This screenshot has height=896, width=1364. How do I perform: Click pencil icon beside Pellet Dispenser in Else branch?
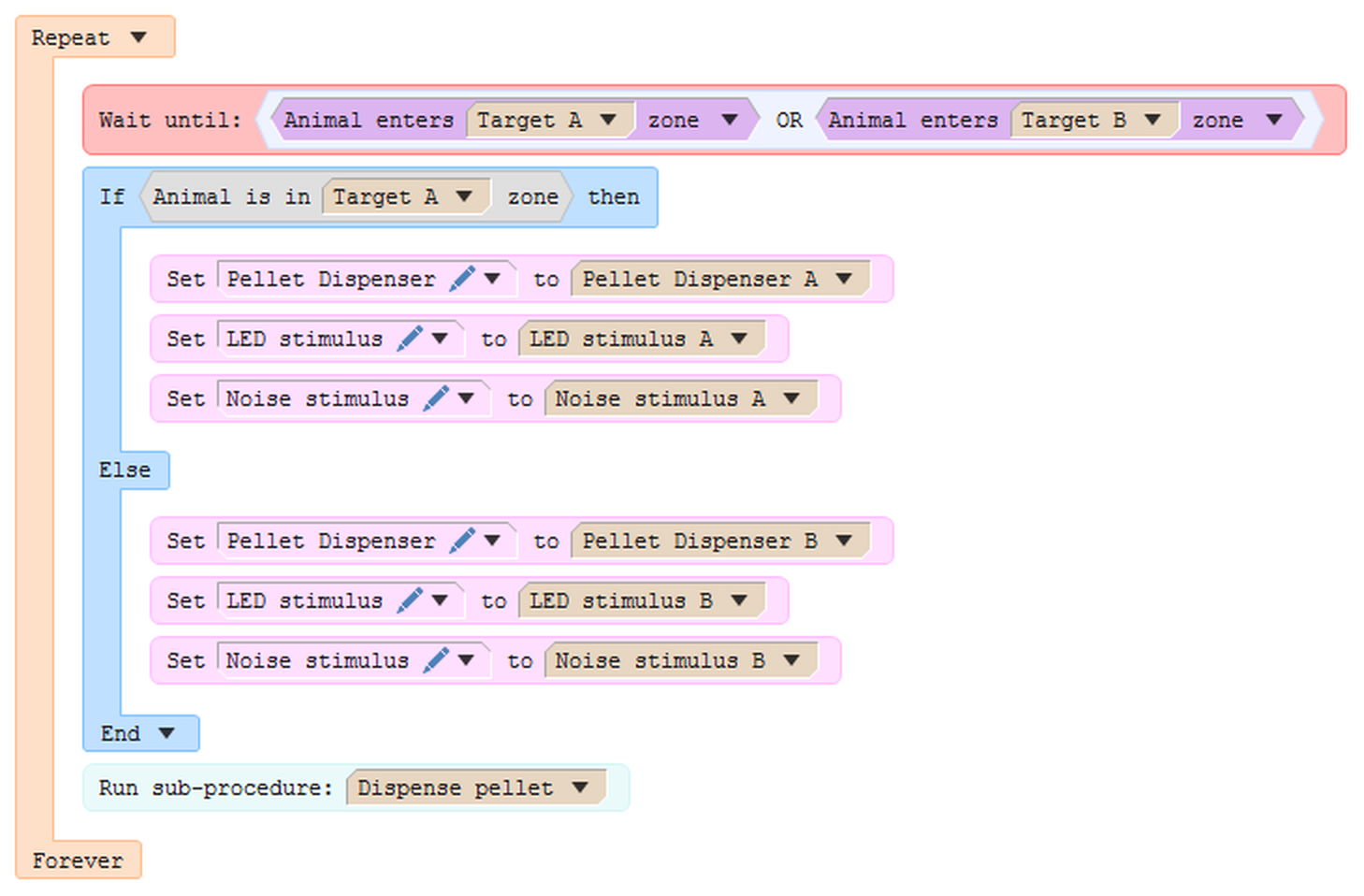[x=462, y=541]
